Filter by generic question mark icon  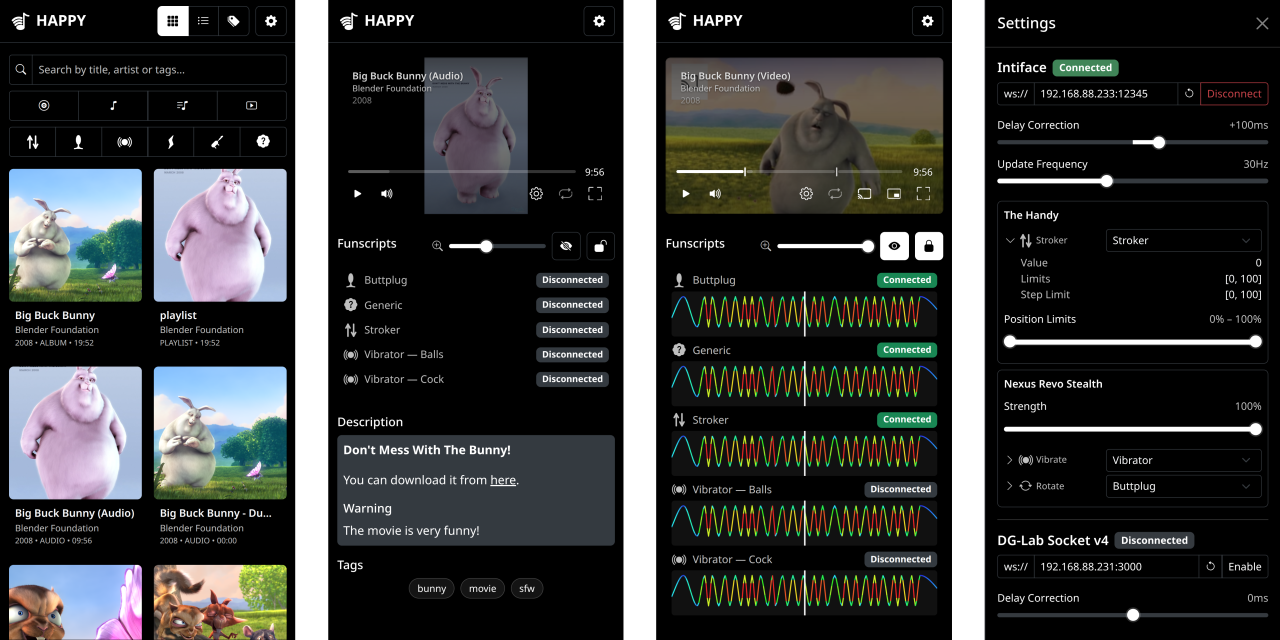(264, 142)
